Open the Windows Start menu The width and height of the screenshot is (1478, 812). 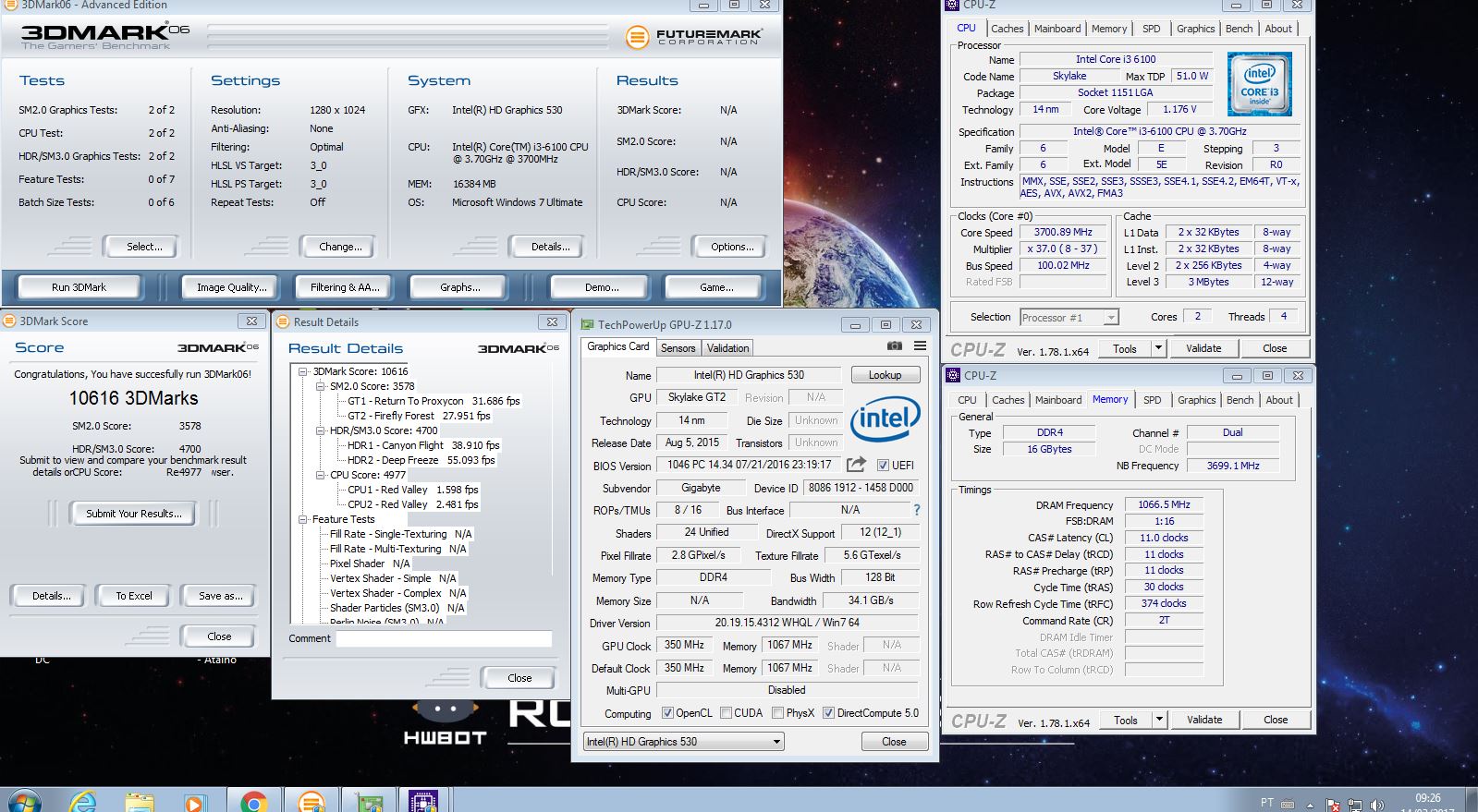25,802
